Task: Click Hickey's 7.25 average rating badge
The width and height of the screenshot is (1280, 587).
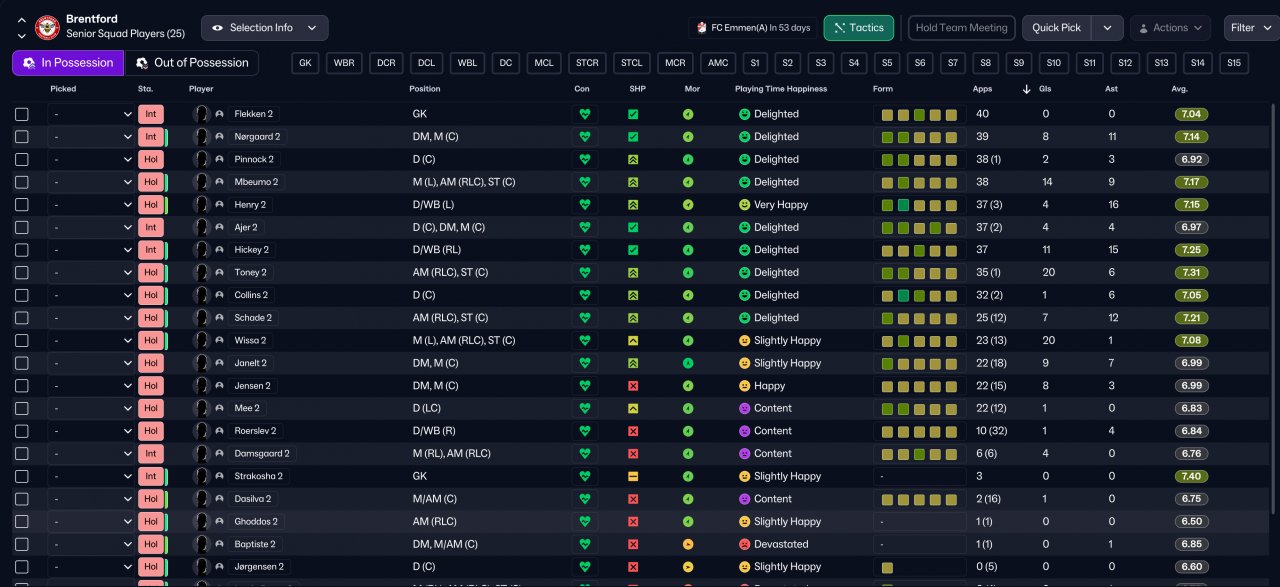Action: pos(1191,250)
